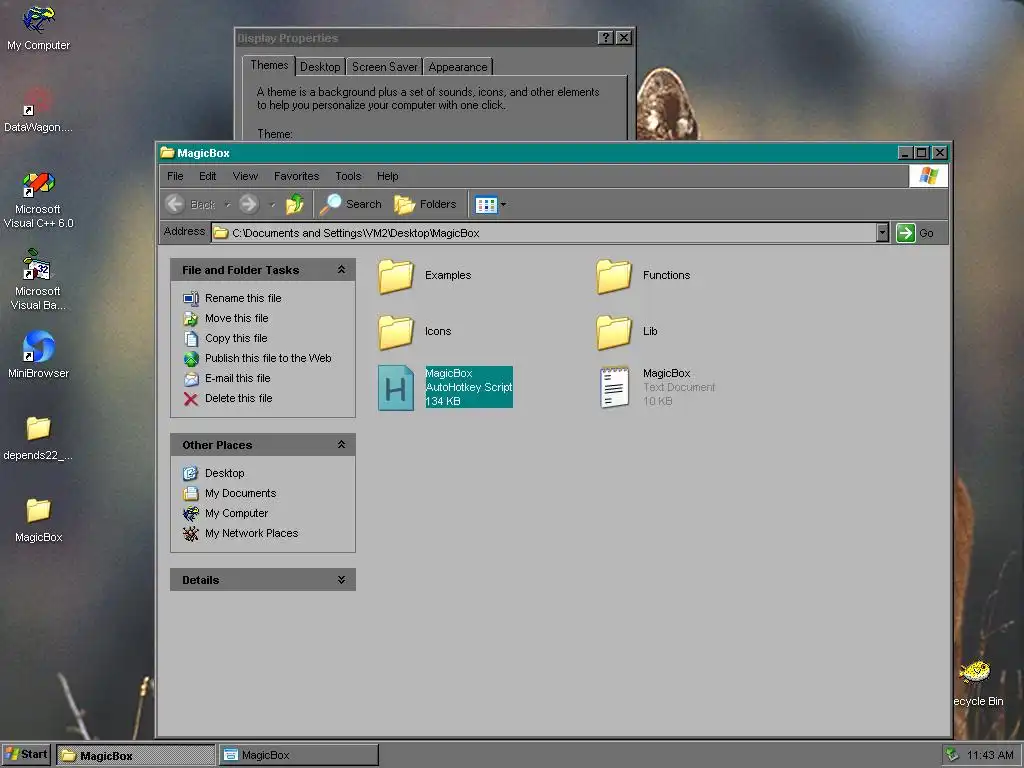The width and height of the screenshot is (1024, 768).
Task: Toggle the Folders pane button
Action: (425, 204)
